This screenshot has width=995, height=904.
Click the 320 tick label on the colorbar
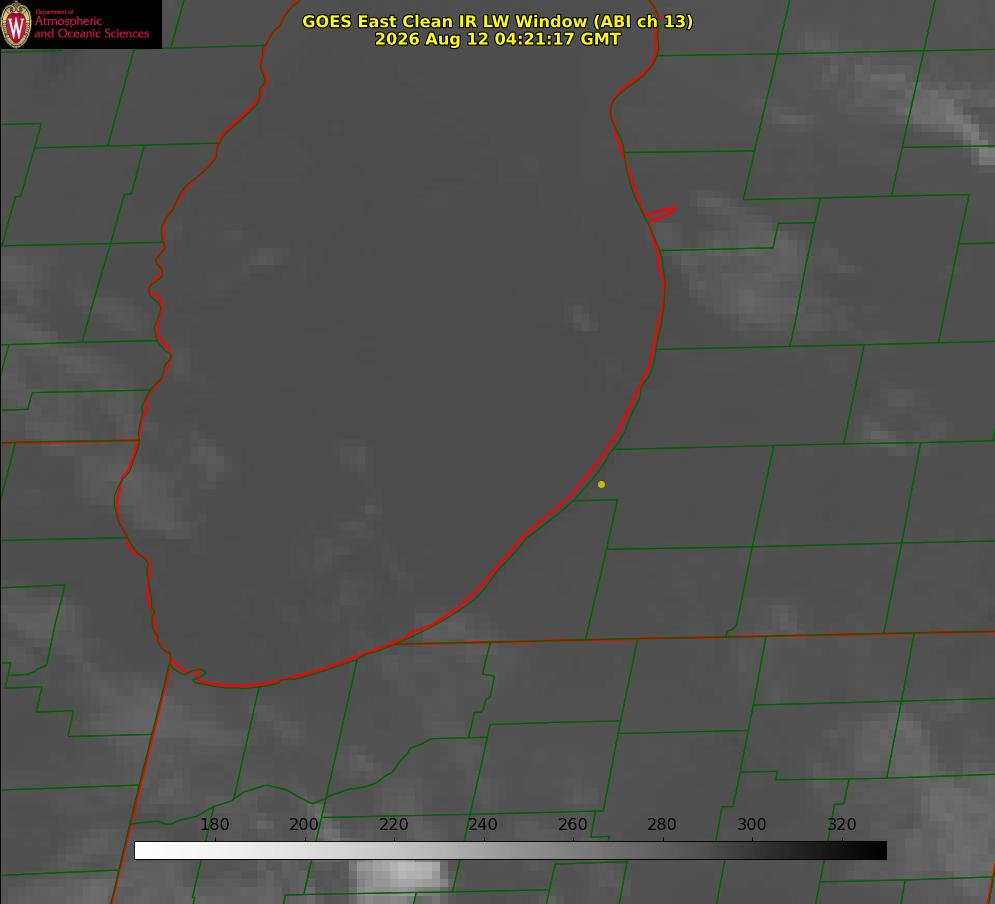pos(842,824)
